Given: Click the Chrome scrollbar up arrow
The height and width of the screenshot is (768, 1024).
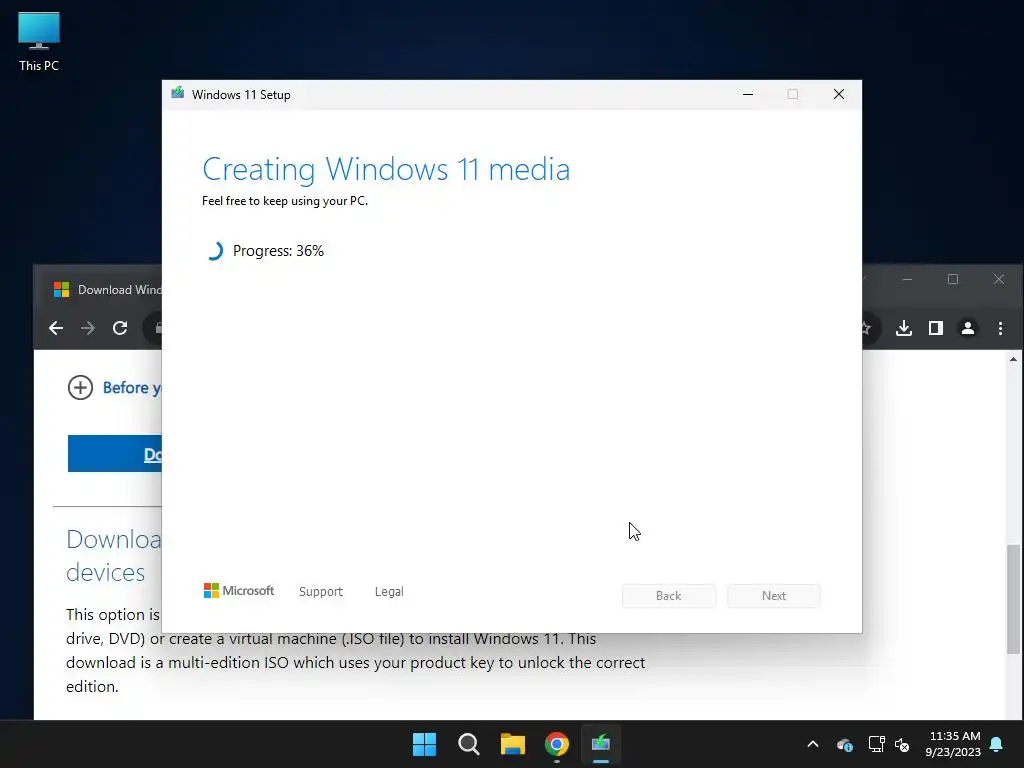Looking at the screenshot, I should pyautogui.click(x=1013, y=359).
